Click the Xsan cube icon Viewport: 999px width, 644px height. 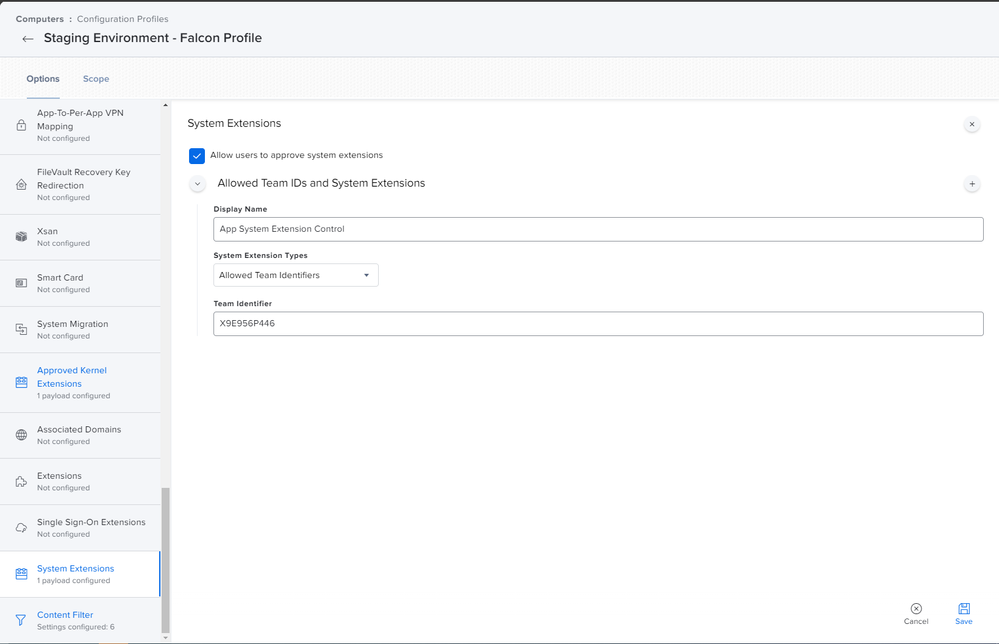(21, 236)
